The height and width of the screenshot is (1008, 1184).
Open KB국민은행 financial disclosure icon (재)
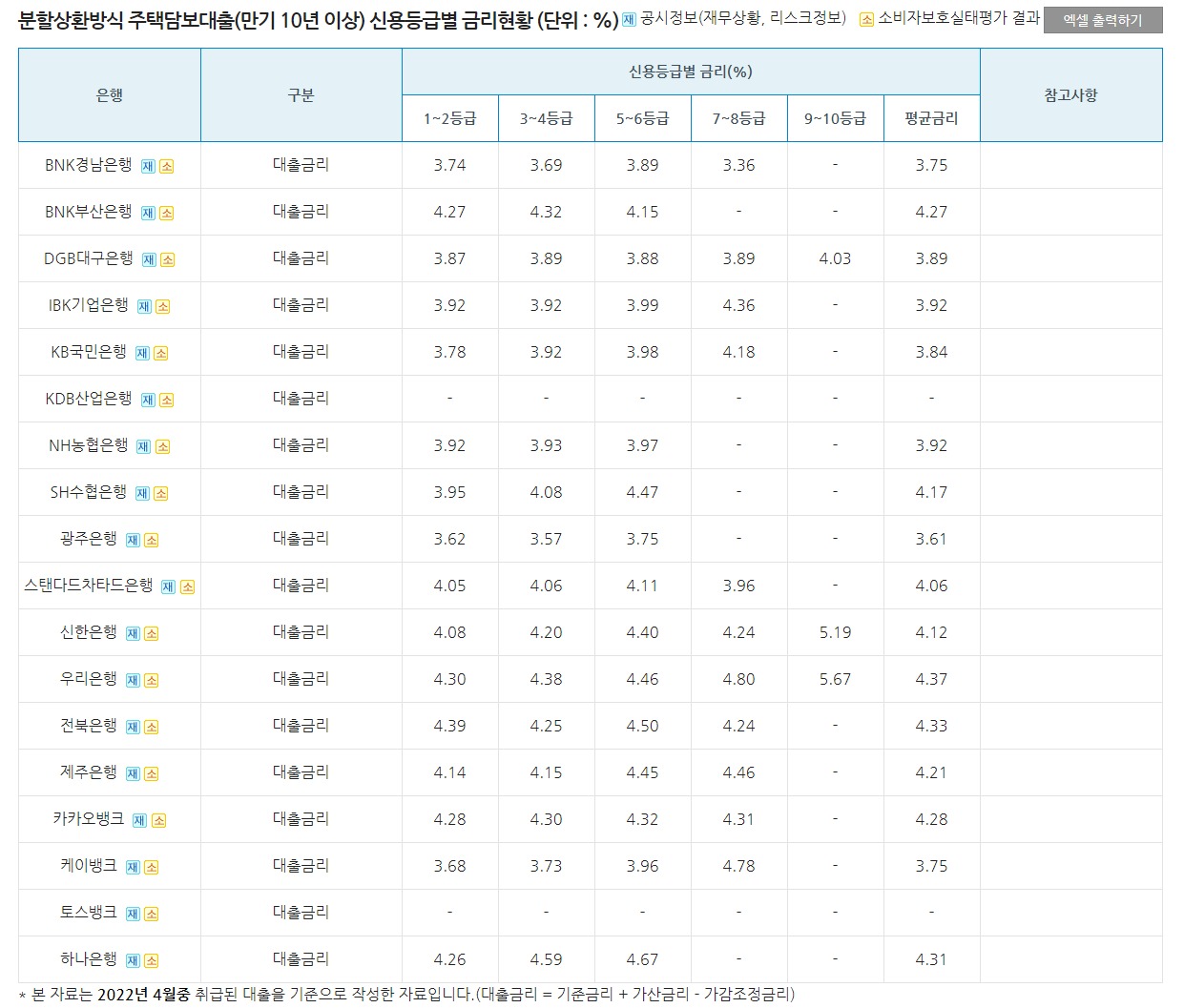point(142,353)
